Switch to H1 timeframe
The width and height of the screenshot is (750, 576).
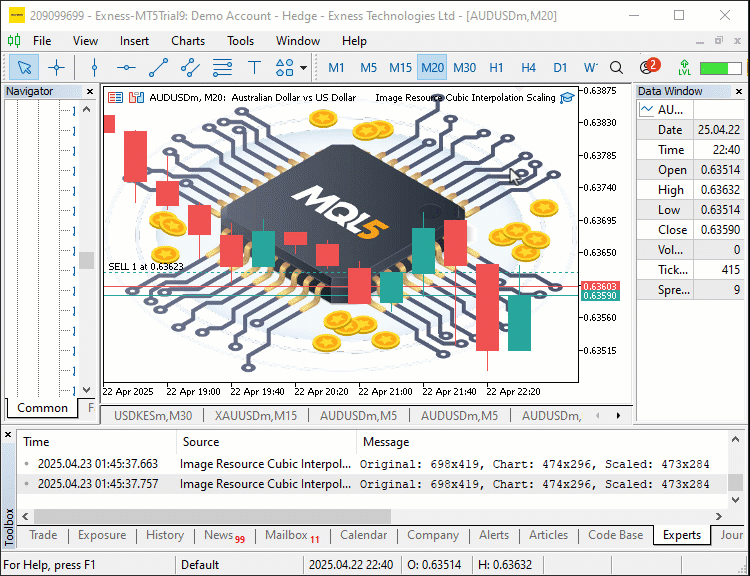(496, 67)
